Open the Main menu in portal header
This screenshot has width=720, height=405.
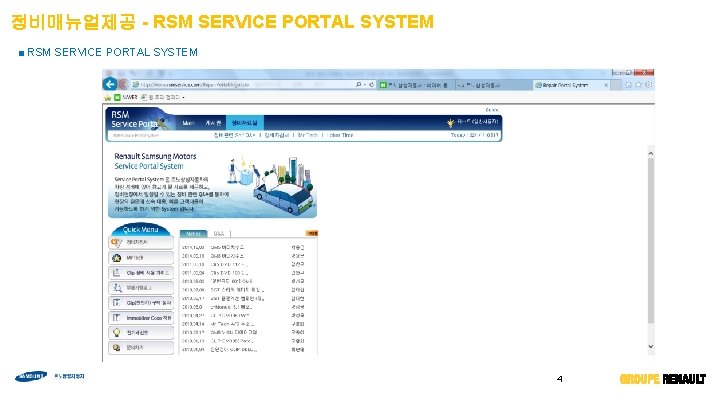188,123
